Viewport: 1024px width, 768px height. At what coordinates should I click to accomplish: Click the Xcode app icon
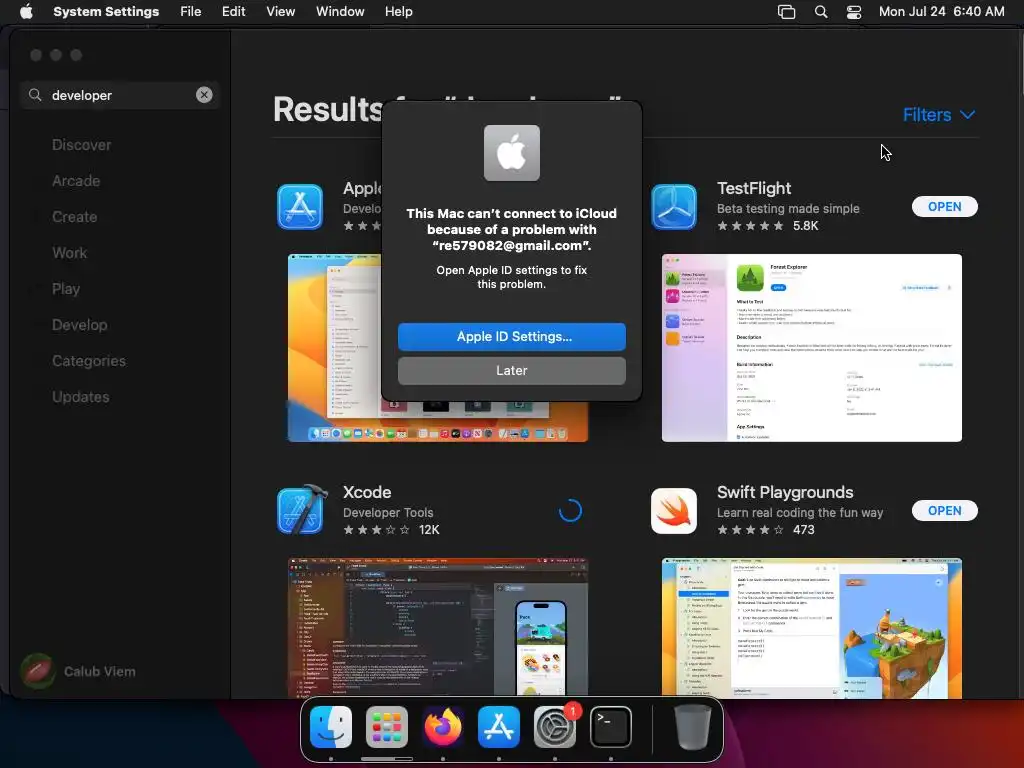pyautogui.click(x=301, y=510)
